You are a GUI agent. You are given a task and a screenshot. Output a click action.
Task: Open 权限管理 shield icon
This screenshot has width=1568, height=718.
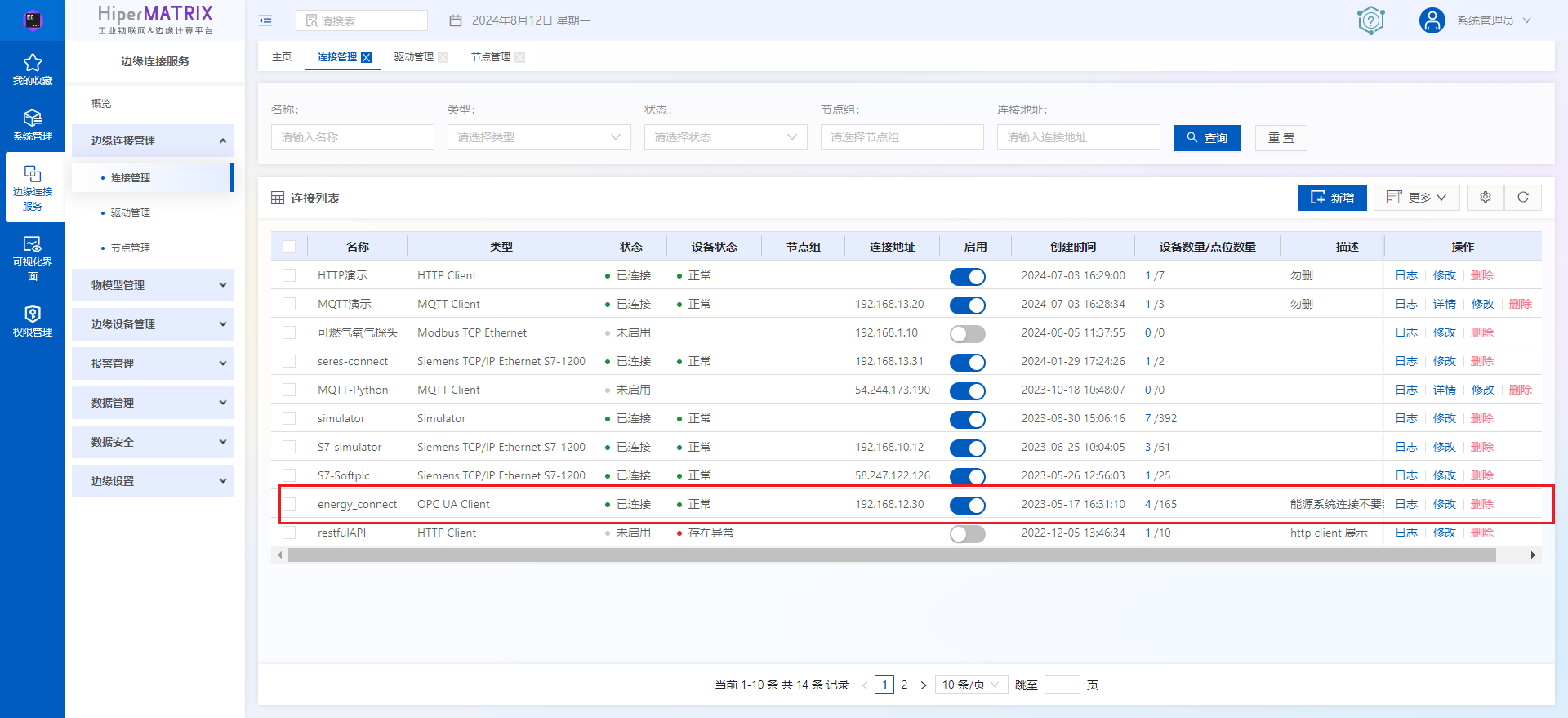33,314
